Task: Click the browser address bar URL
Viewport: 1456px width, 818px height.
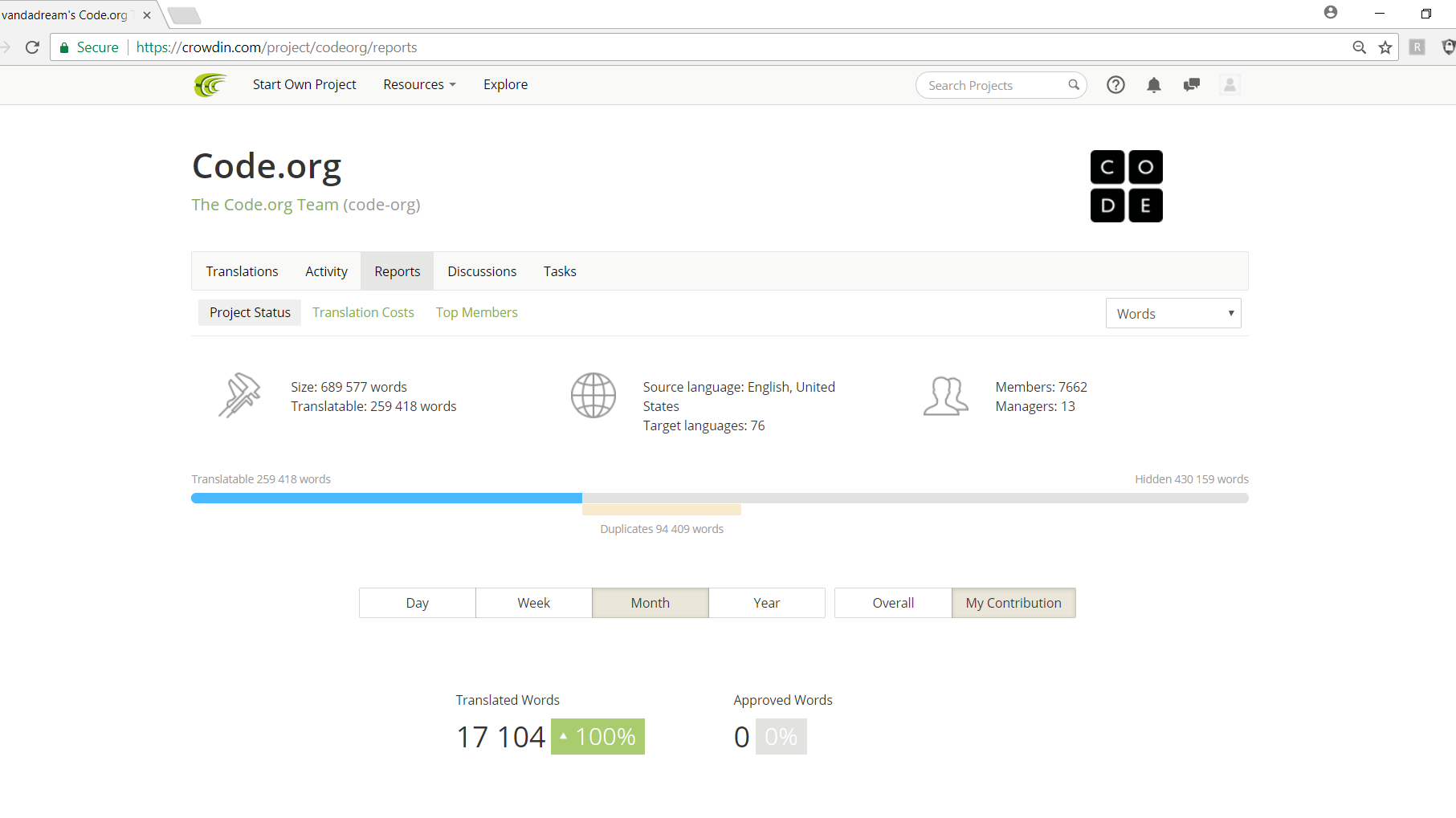Action: coord(276,47)
